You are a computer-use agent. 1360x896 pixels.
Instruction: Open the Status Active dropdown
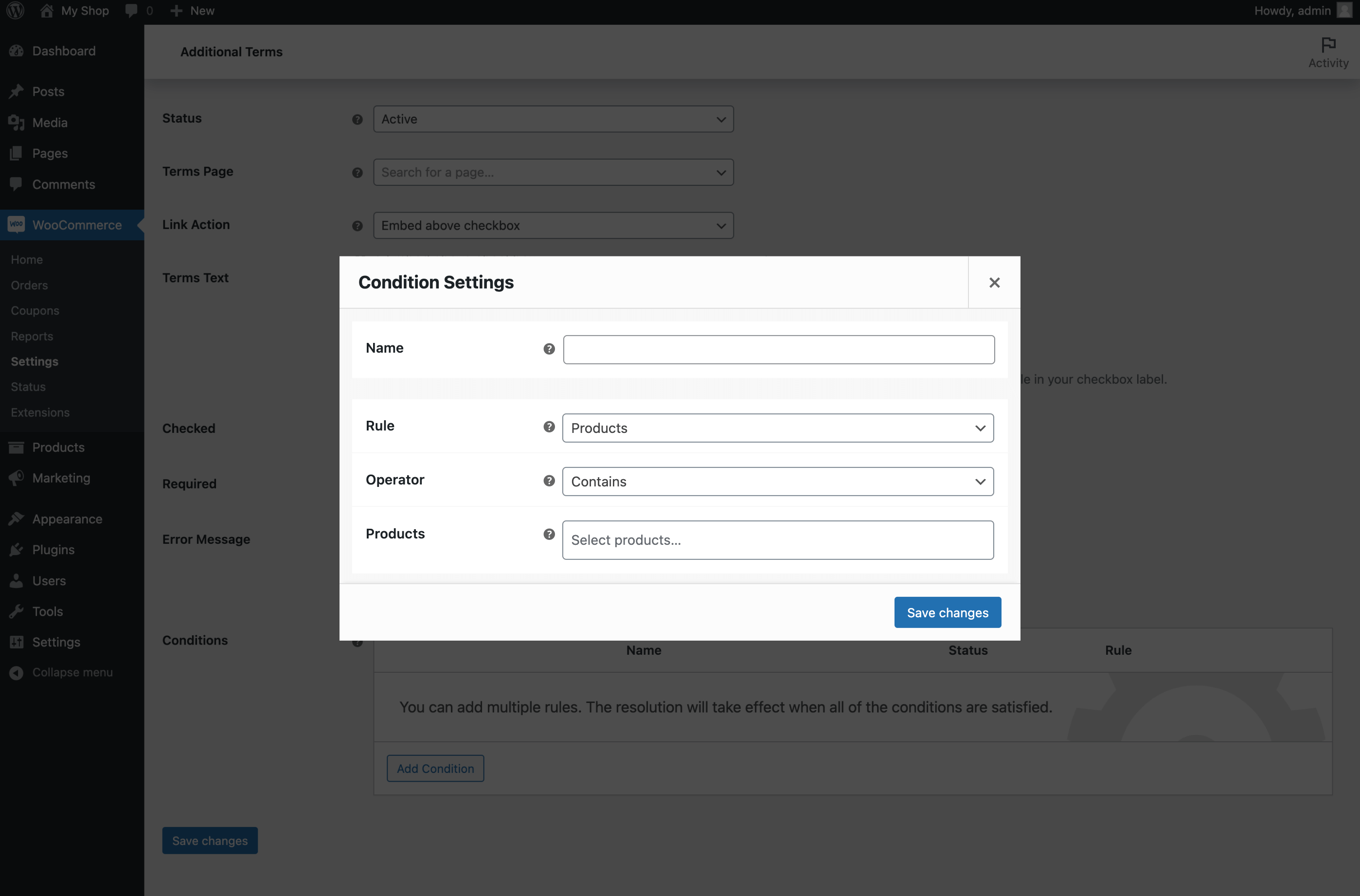(553, 119)
